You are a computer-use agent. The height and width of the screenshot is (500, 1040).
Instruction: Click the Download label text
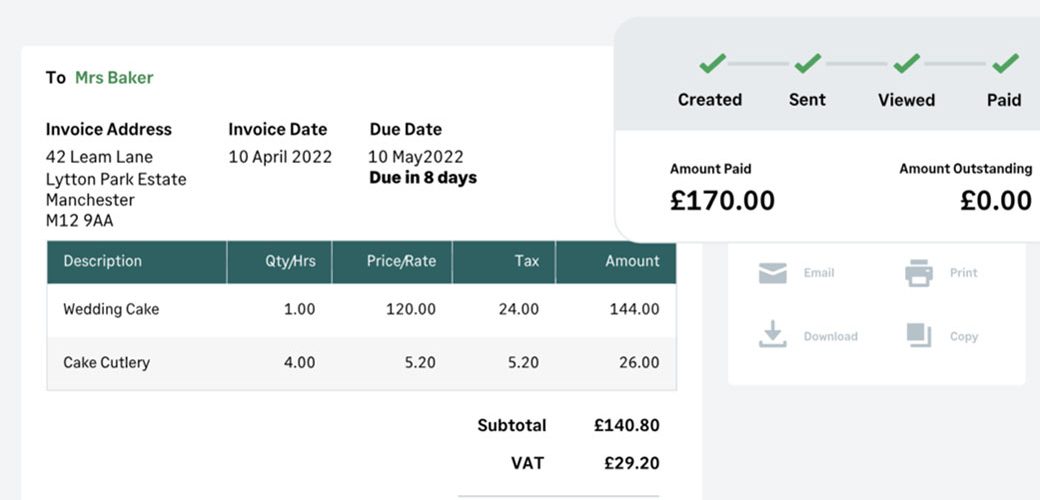(830, 336)
